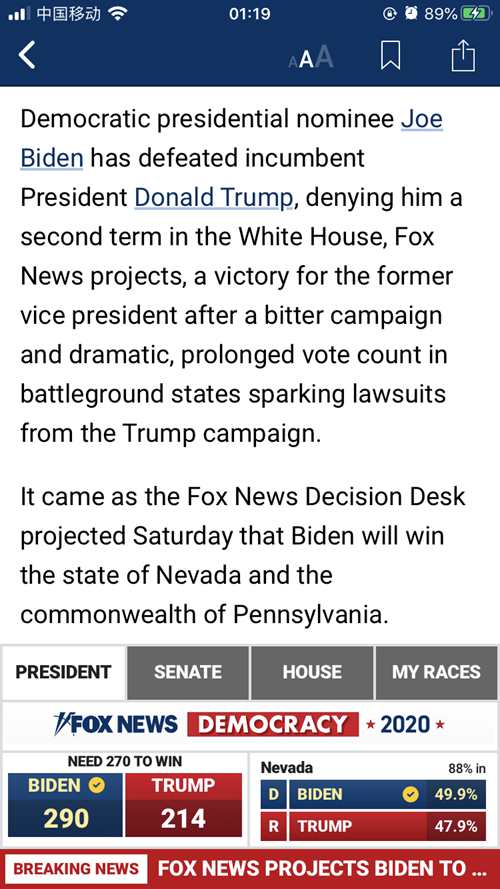Tap the Wi-Fi status icon
The image size is (500, 889).
pyautogui.click(x=117, y=14)
